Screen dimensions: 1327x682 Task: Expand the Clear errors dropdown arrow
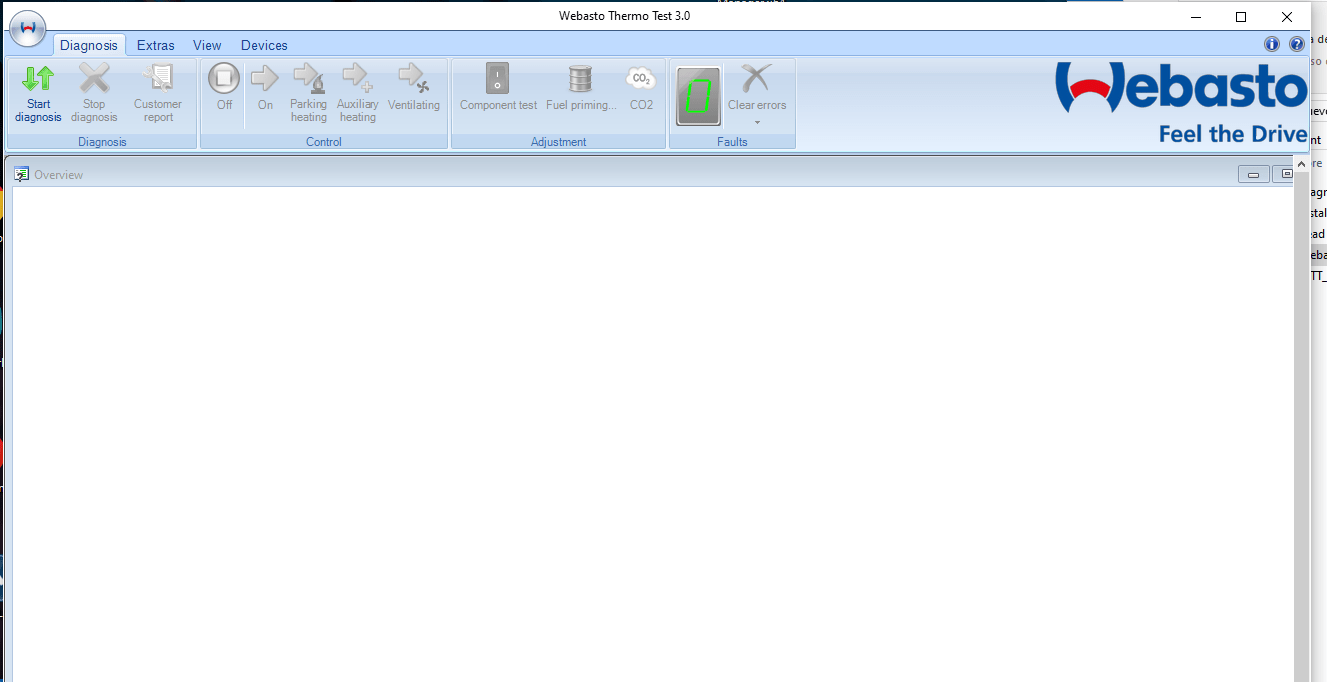coord(757,123)
